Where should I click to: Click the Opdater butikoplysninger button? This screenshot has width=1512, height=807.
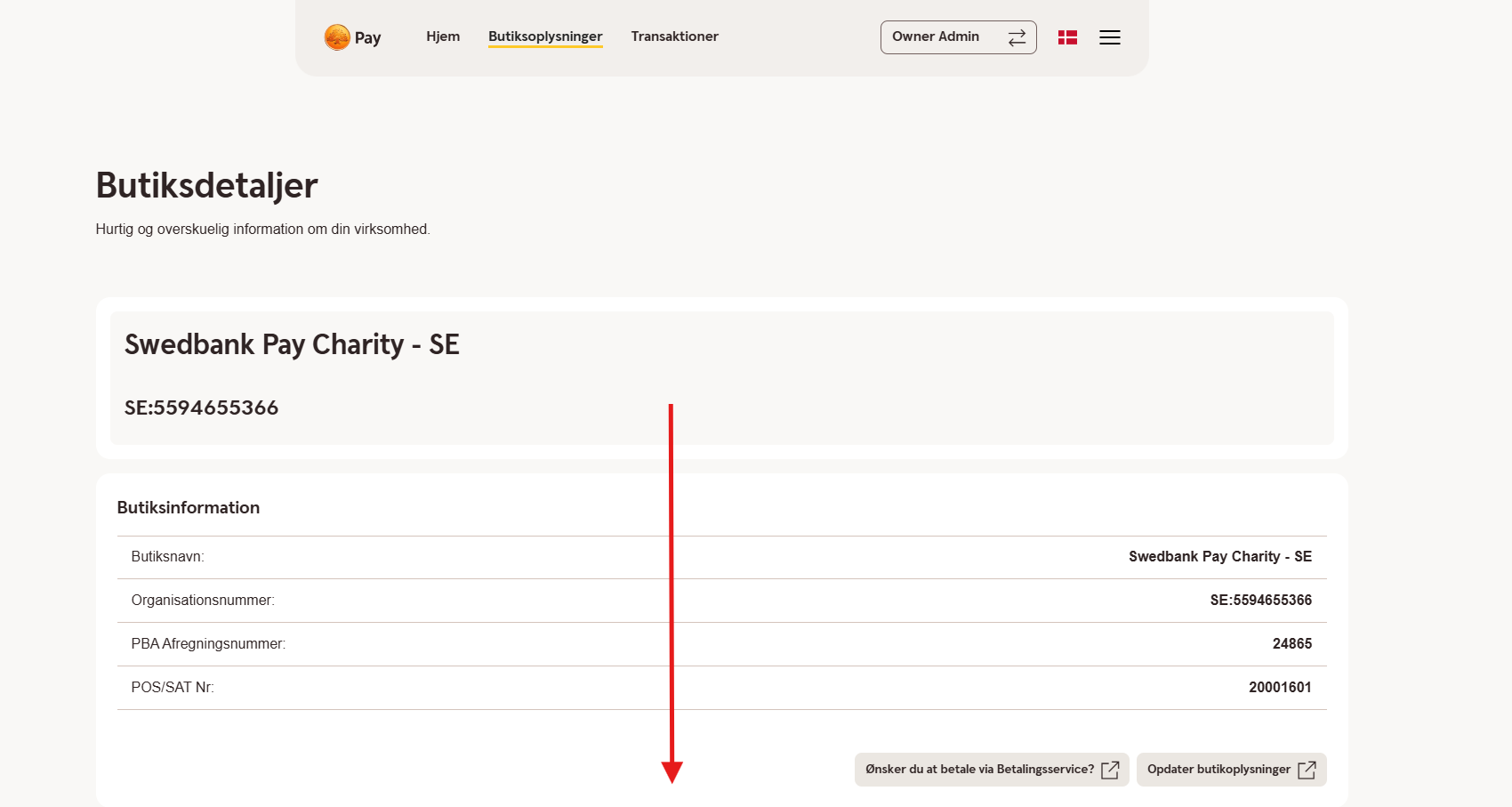click(1231, 770)
